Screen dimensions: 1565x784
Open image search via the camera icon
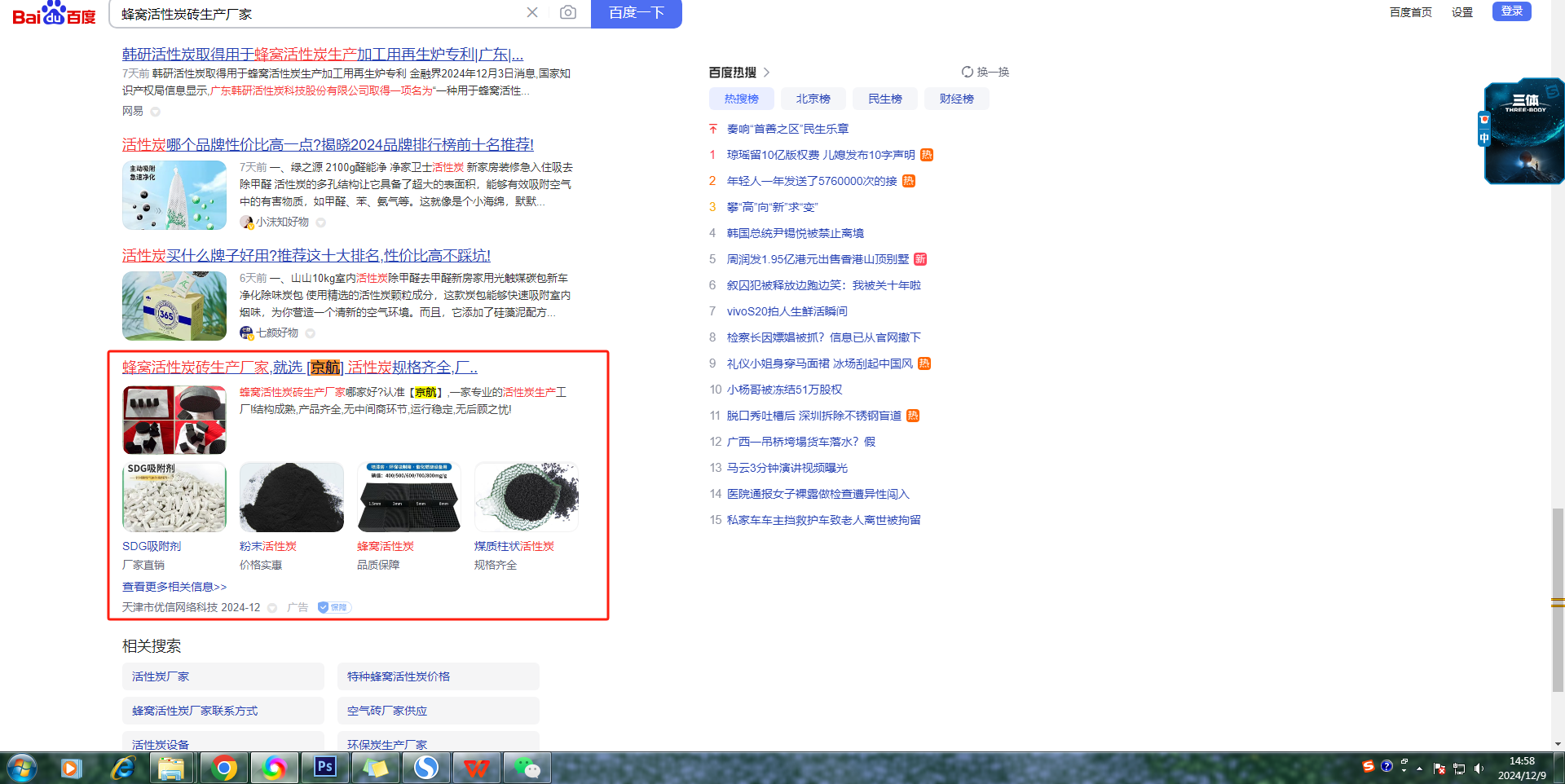pos(568,12)
